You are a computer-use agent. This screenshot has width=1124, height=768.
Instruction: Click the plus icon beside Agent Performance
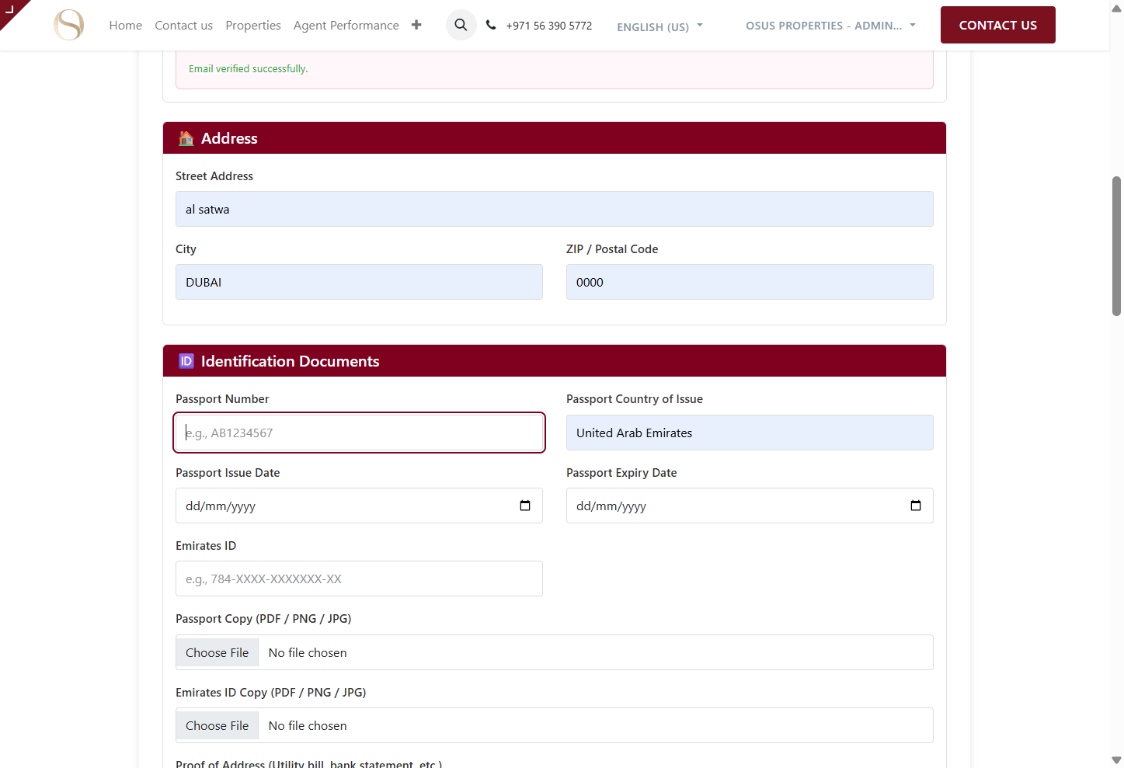pyautogui.click(x=416, y=25)
